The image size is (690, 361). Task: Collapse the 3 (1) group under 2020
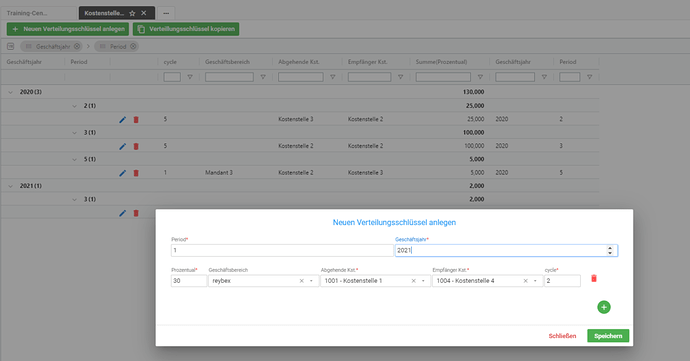[x=74, y=133]
